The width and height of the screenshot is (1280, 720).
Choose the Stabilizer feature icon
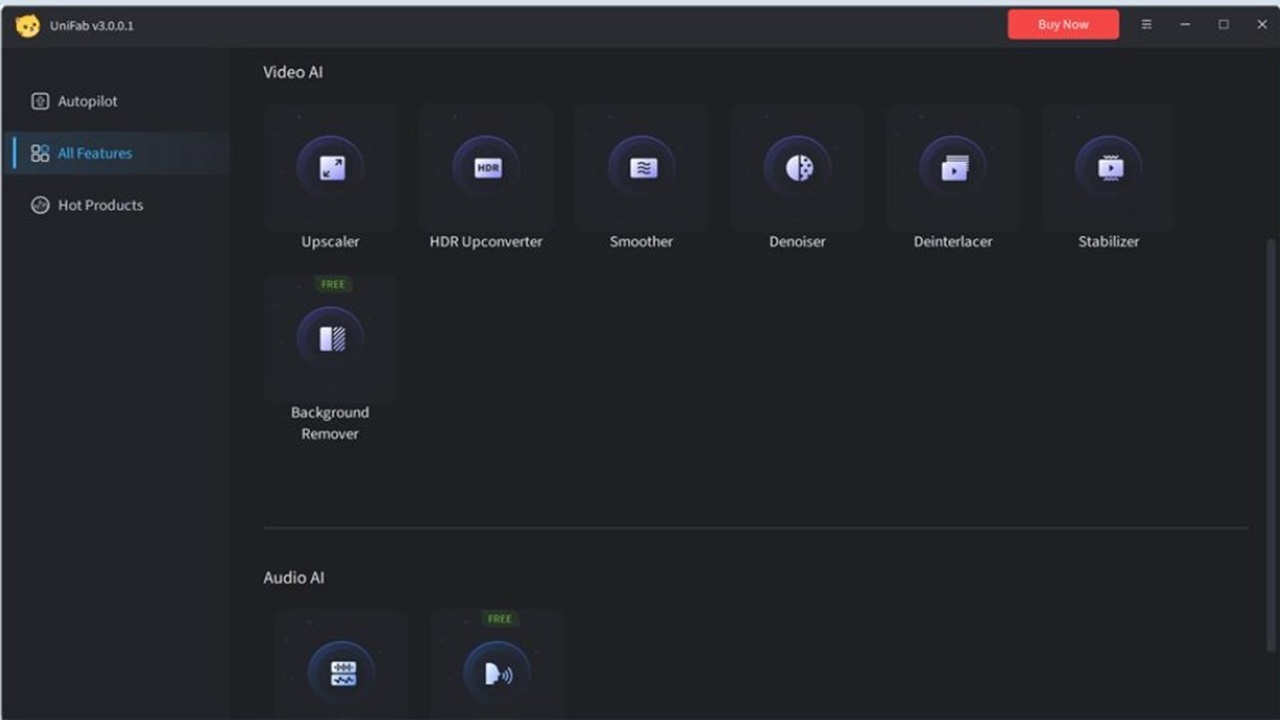point(1109,168)
